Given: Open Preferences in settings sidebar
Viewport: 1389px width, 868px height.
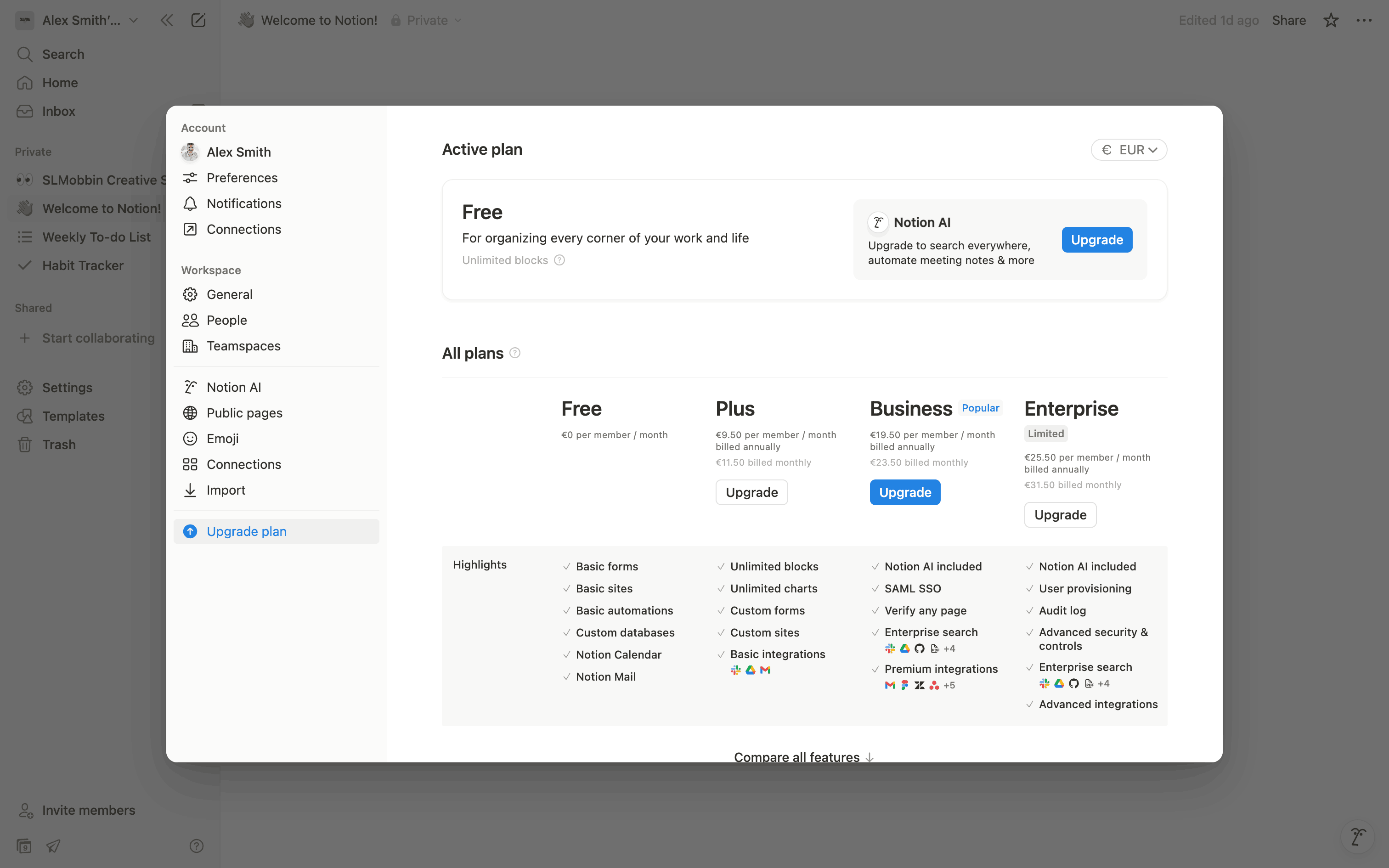Looking at the screenshot, I should (242, 178).
